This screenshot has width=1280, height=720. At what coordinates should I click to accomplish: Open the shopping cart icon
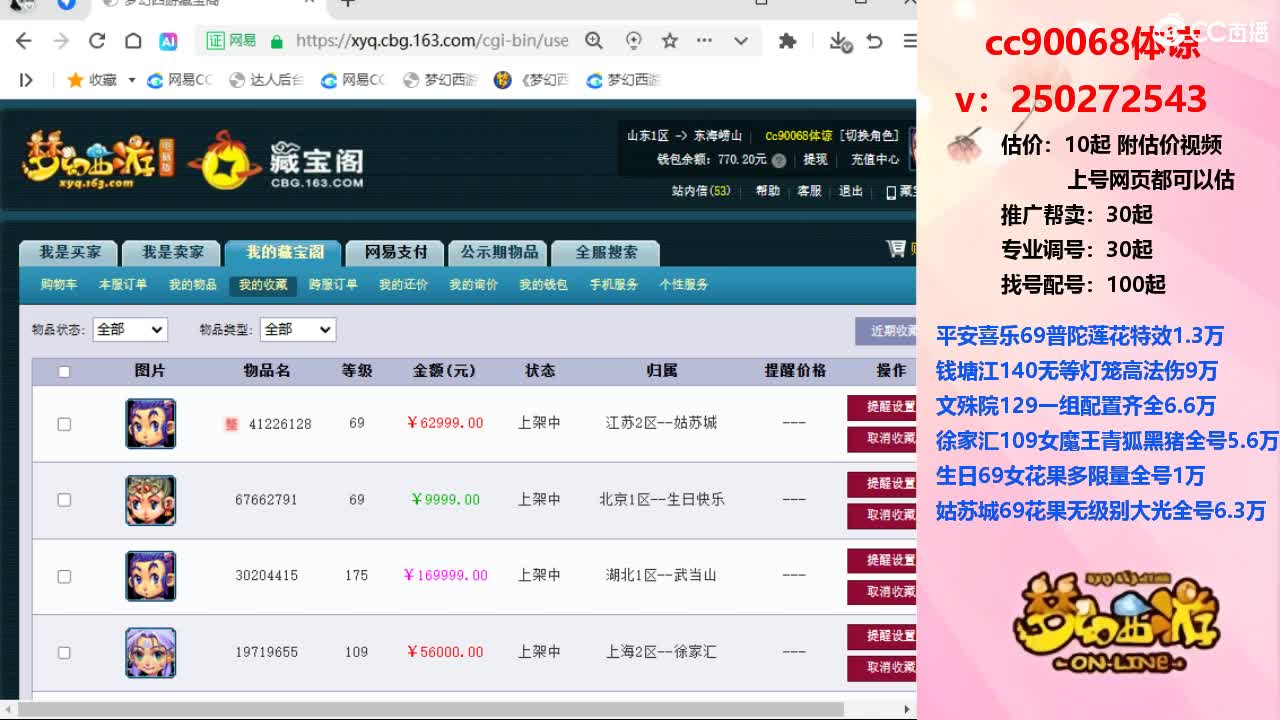tap(896, 249)
